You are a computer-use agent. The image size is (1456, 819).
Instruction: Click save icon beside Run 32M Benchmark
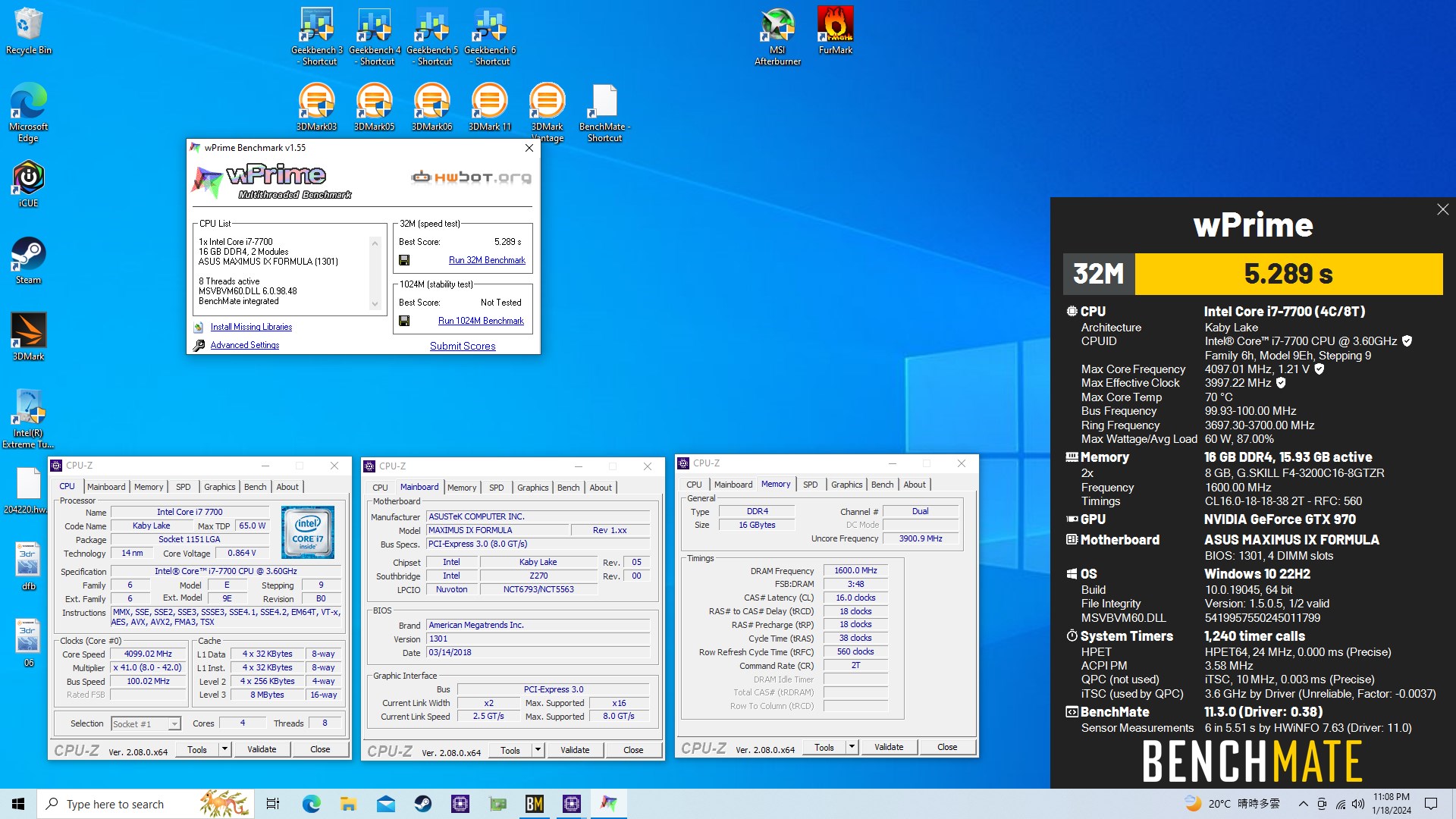pos(404,260)
